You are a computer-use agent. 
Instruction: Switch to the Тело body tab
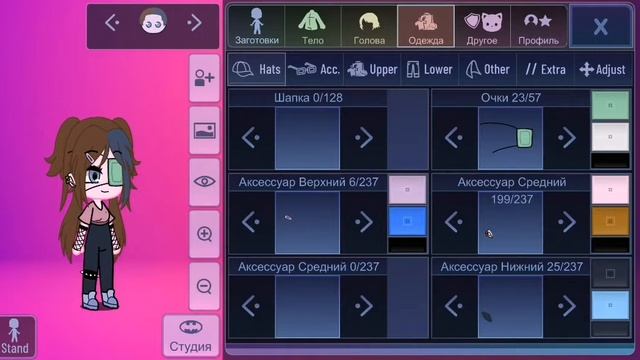(313, 27)
